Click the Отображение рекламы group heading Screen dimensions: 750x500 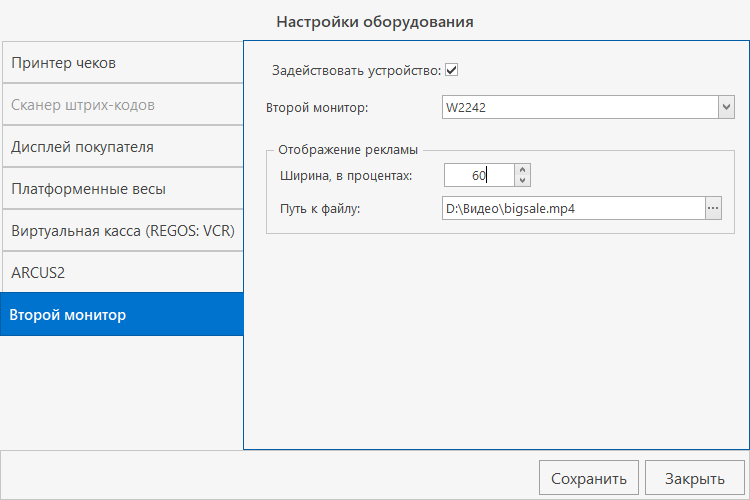[x=347, y=150]
